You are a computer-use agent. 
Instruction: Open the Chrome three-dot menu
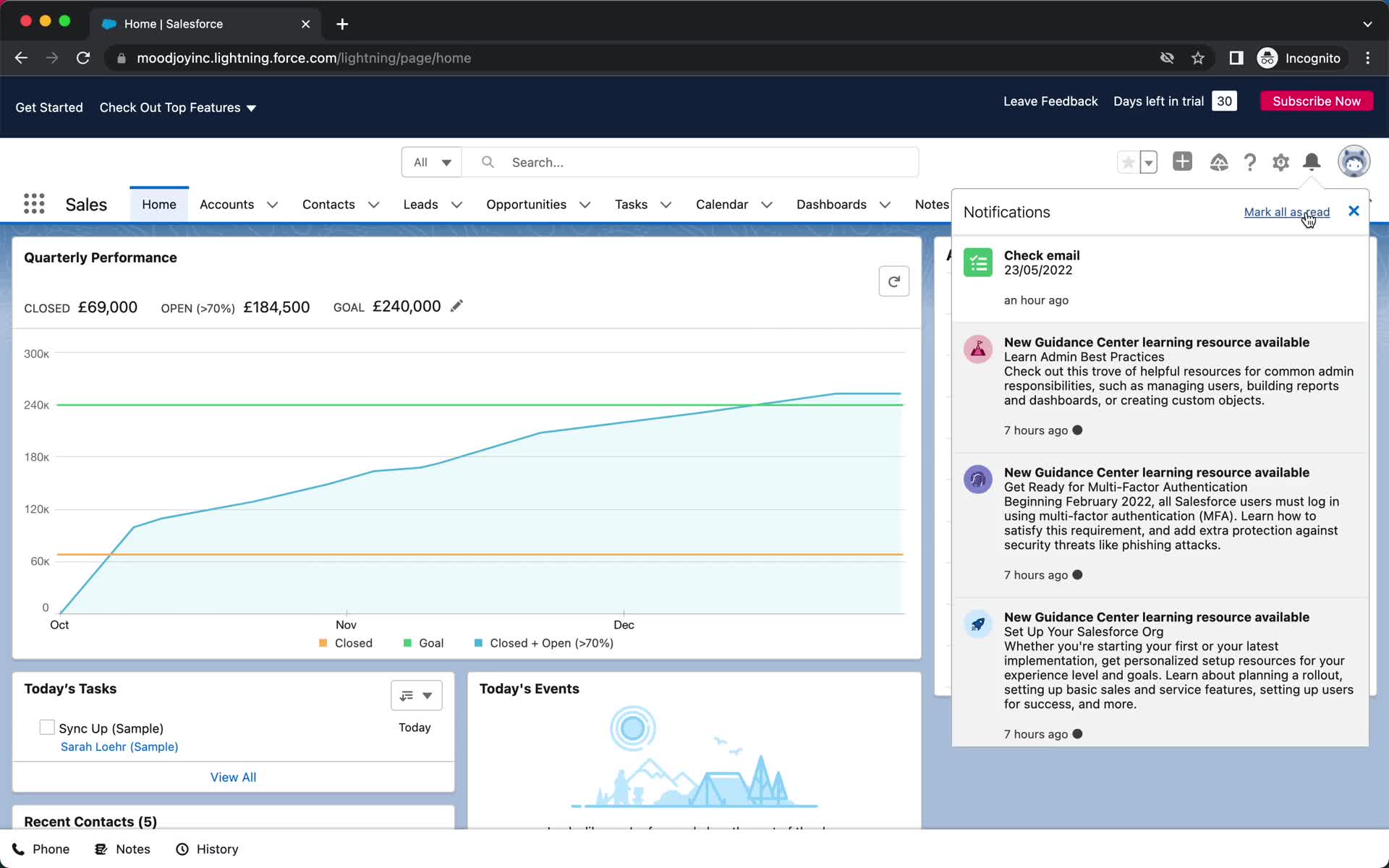click(x=1367, y=58)
